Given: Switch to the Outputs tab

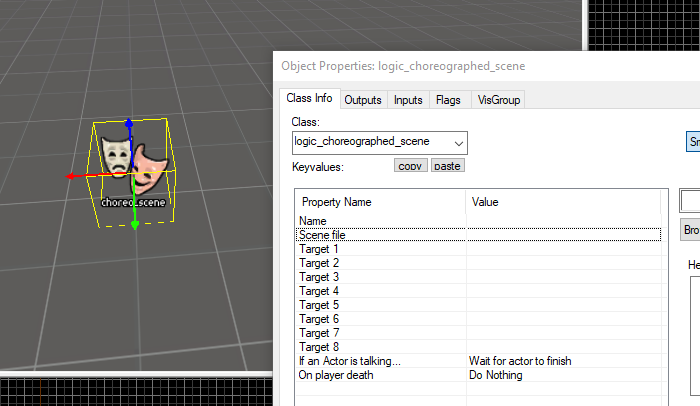Looking at the screenshot, I should tap(363, 100).
